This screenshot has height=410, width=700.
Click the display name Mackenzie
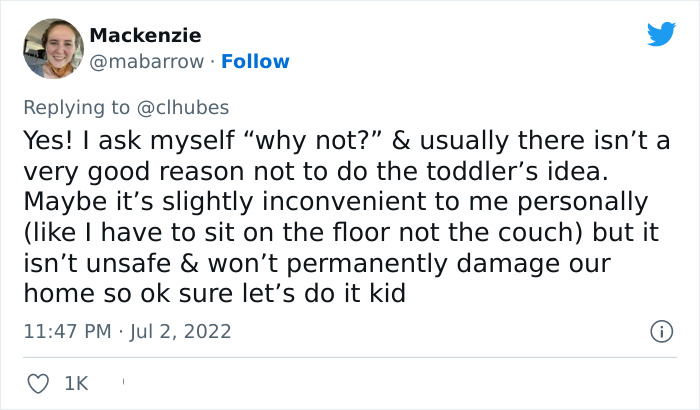(145, 35)
